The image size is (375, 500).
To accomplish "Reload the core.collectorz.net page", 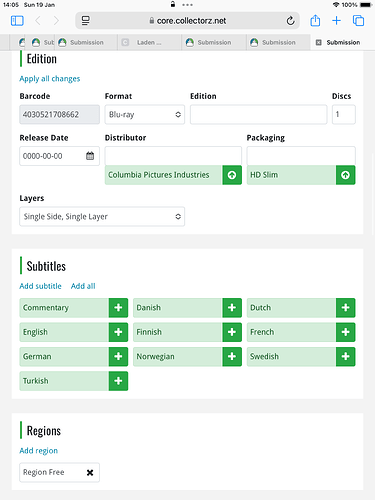I will [x=290, y=21].
